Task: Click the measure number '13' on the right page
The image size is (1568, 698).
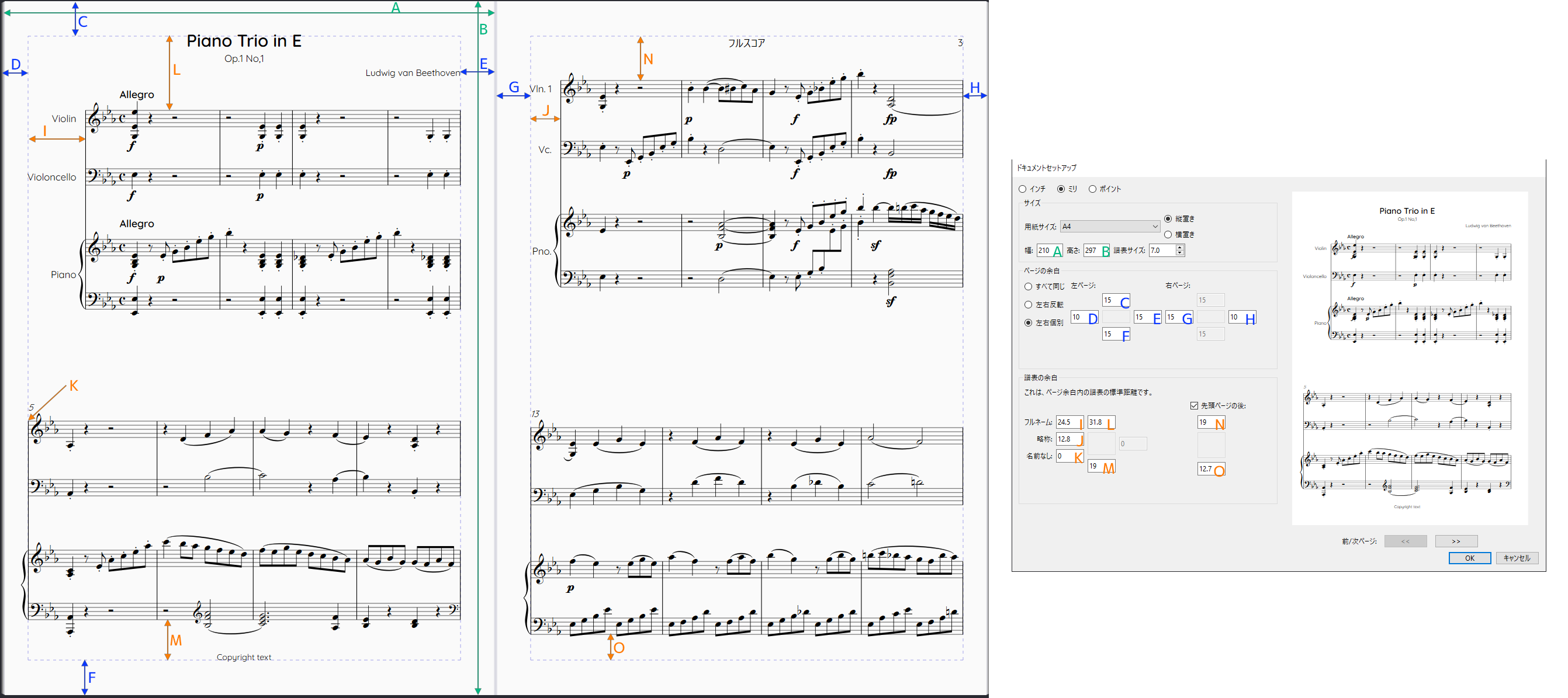Action: click(x=535, y=414)
